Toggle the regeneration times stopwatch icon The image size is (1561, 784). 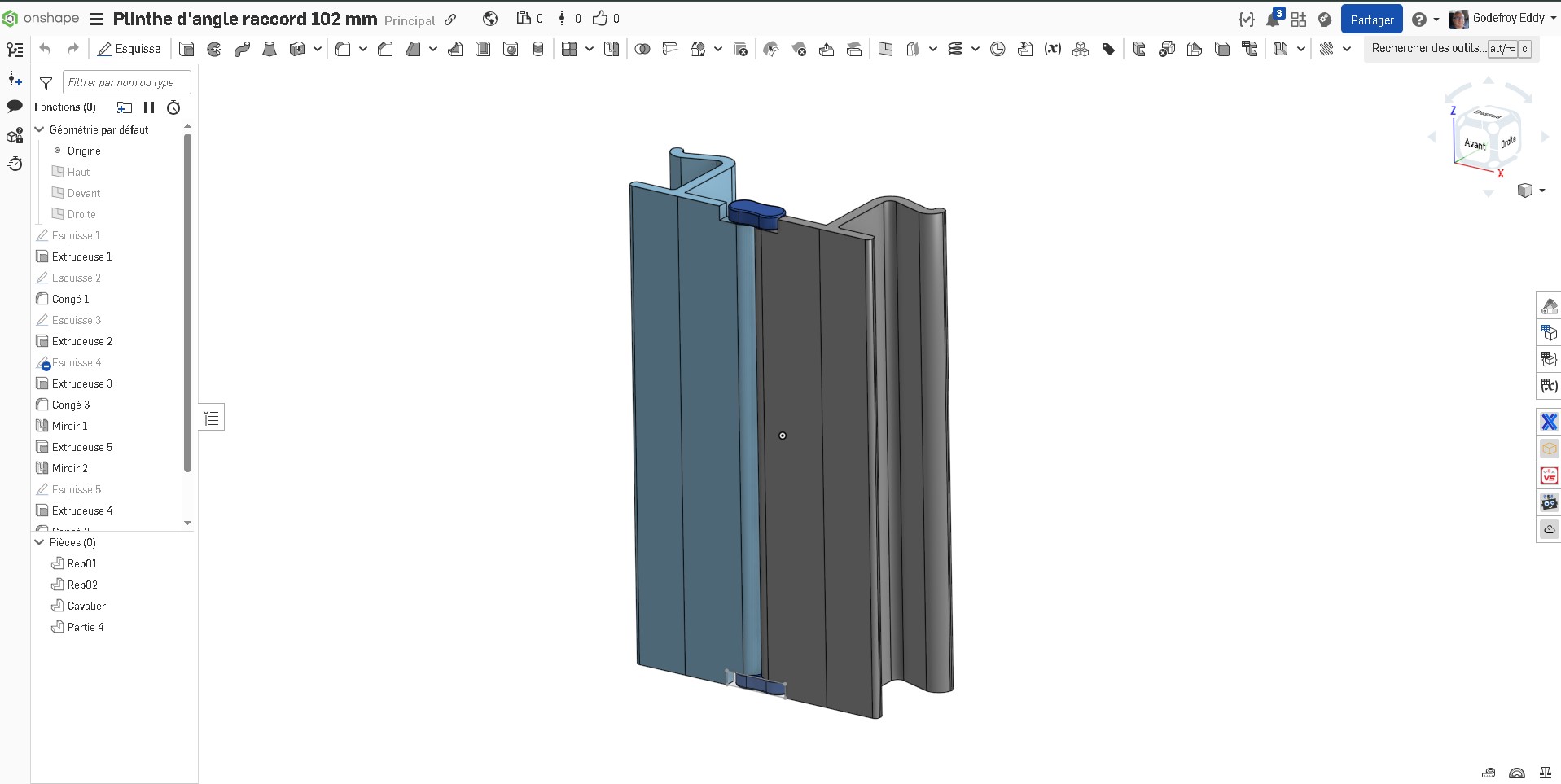pos(173,107)
